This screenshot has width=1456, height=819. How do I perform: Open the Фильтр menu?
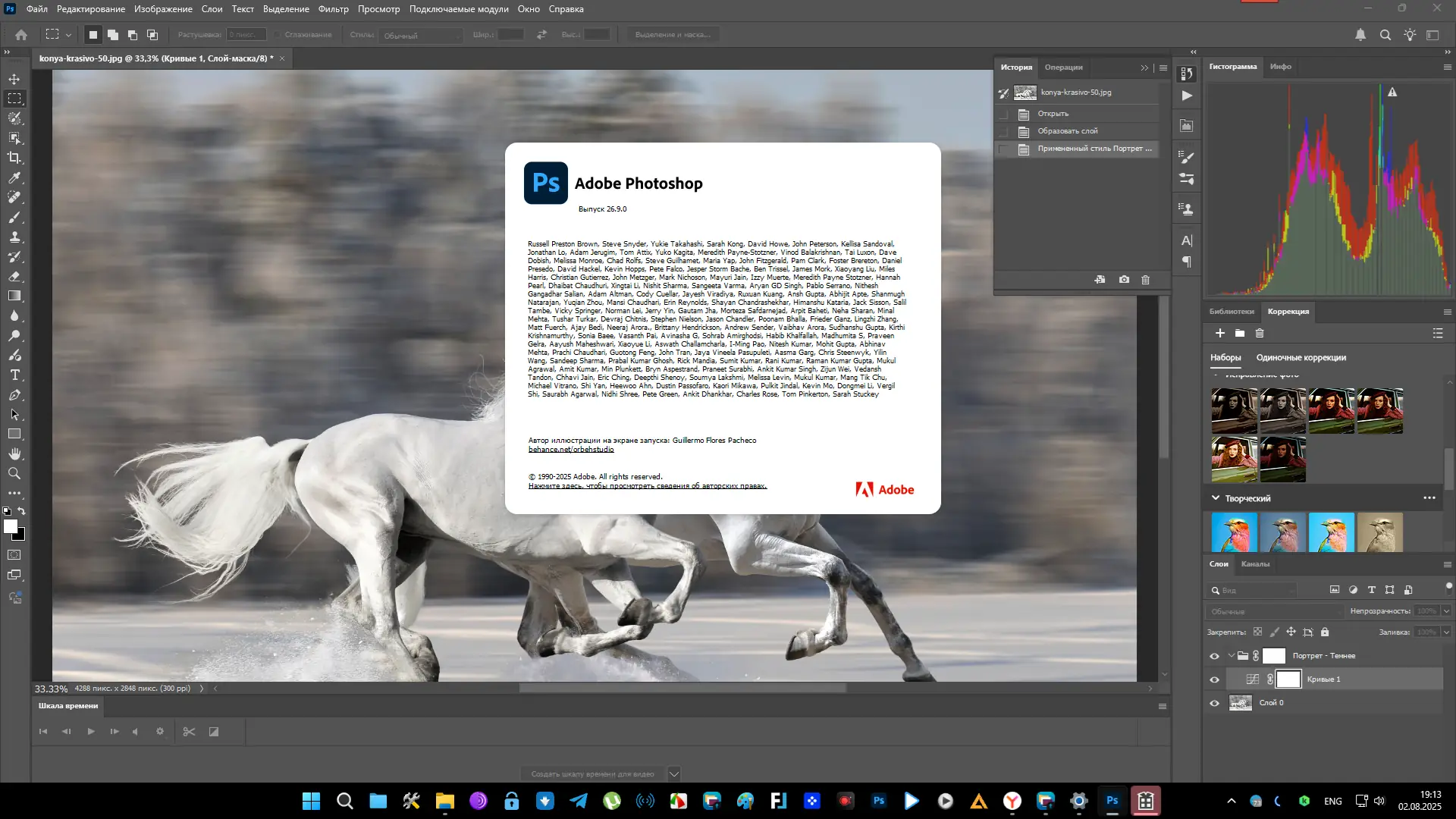pos(334,8)
